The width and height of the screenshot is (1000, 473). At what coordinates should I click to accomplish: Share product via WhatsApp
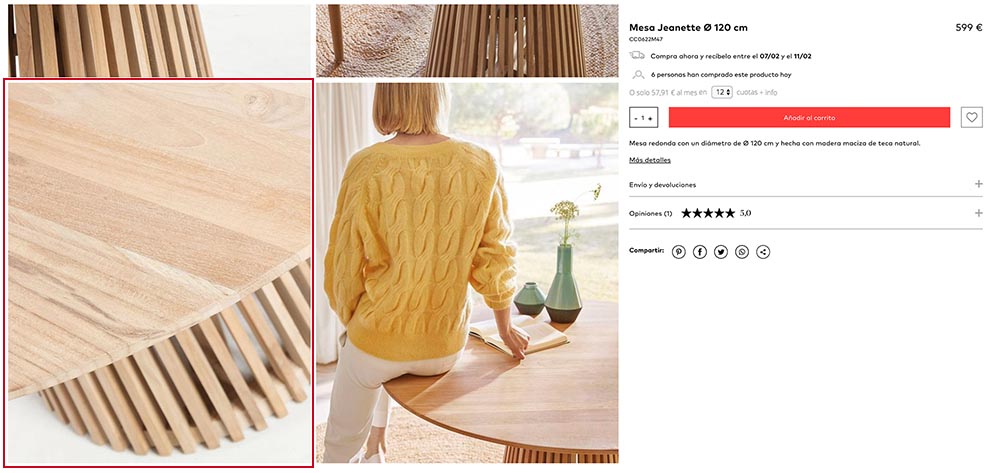click(742, 252)
